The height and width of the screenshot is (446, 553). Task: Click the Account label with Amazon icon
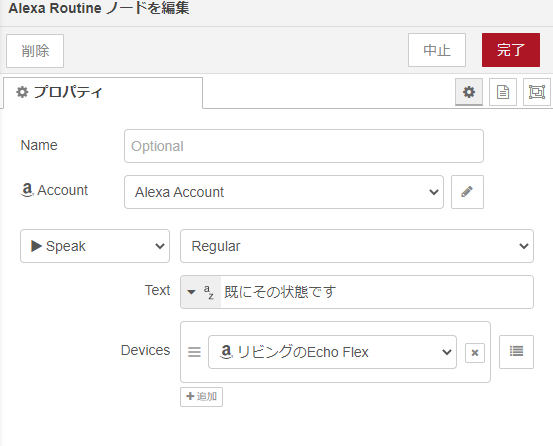coord(54,190)
